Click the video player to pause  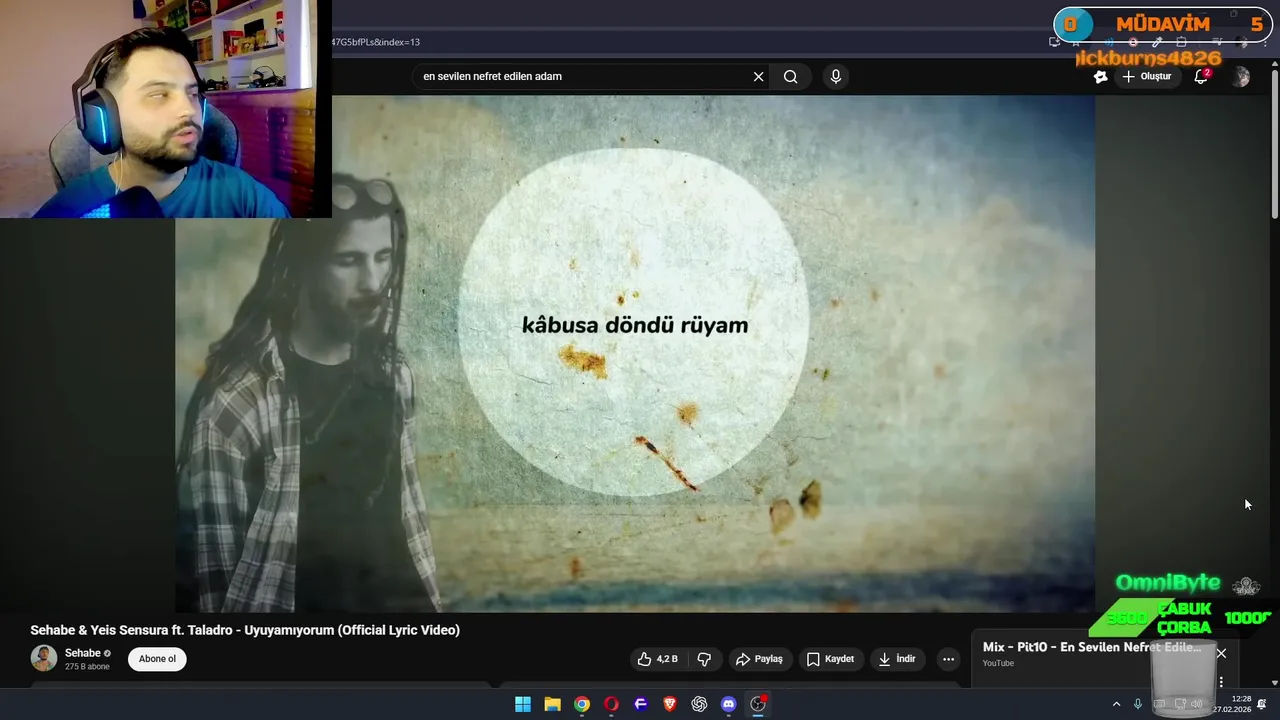click(x=635, y=353)
